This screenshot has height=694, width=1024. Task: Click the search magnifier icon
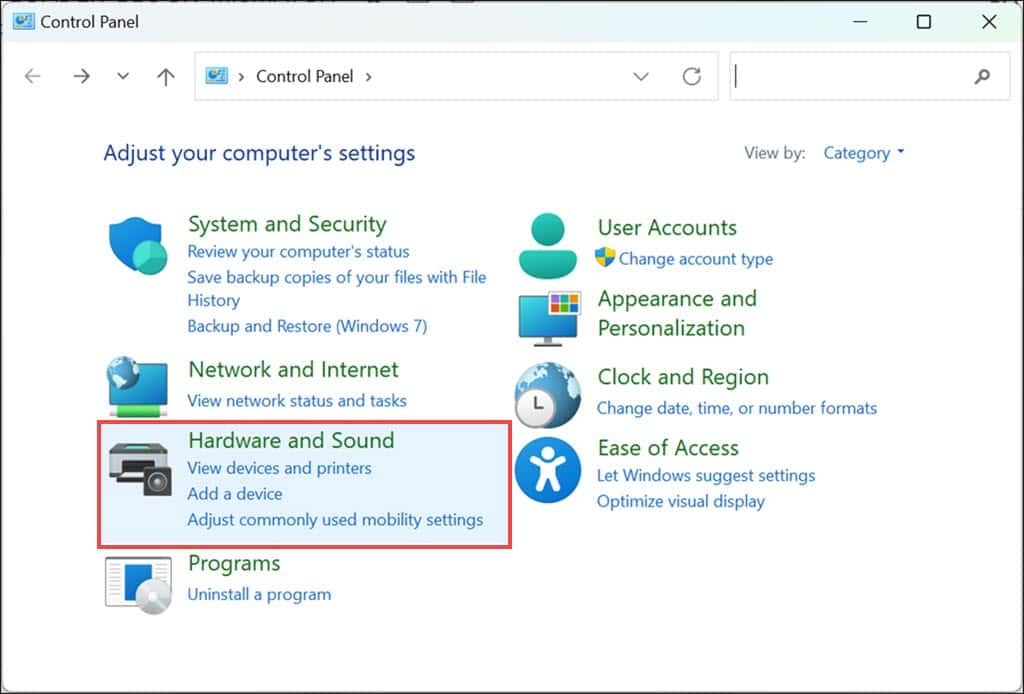click(982, 76)
